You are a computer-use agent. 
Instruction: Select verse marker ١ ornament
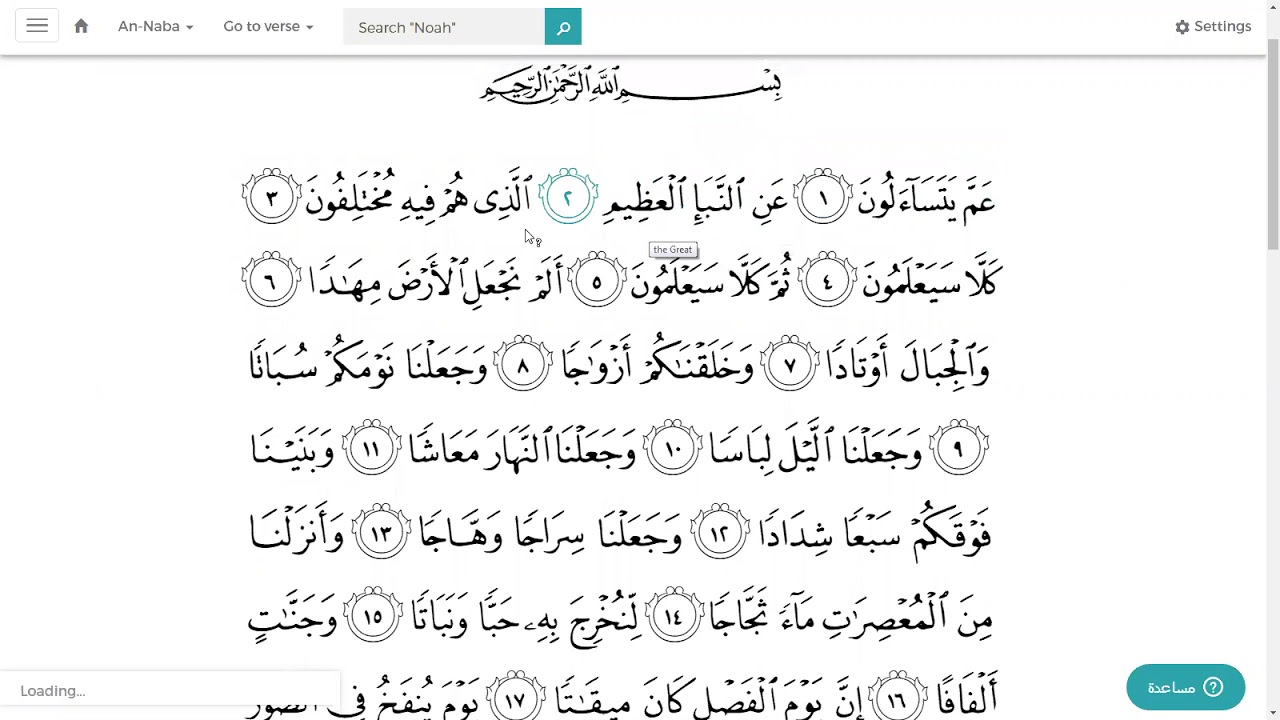[x=823, y=197]
